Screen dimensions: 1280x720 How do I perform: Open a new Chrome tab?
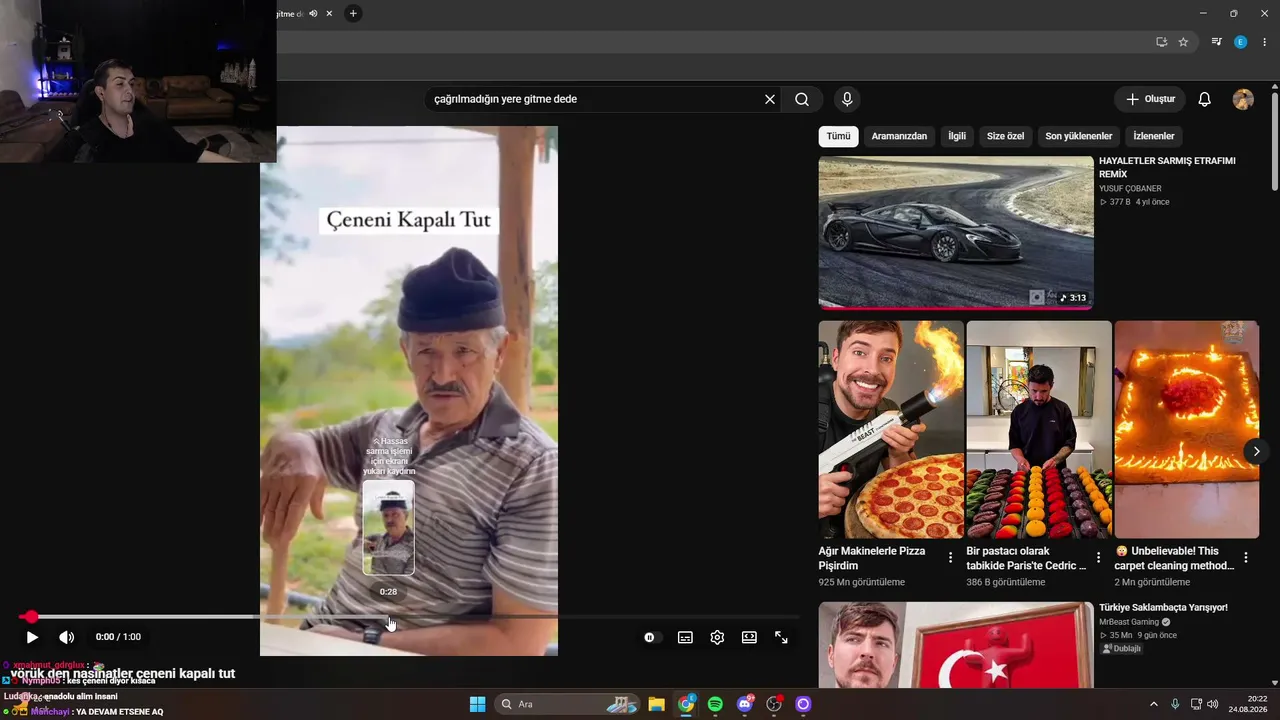353,14
